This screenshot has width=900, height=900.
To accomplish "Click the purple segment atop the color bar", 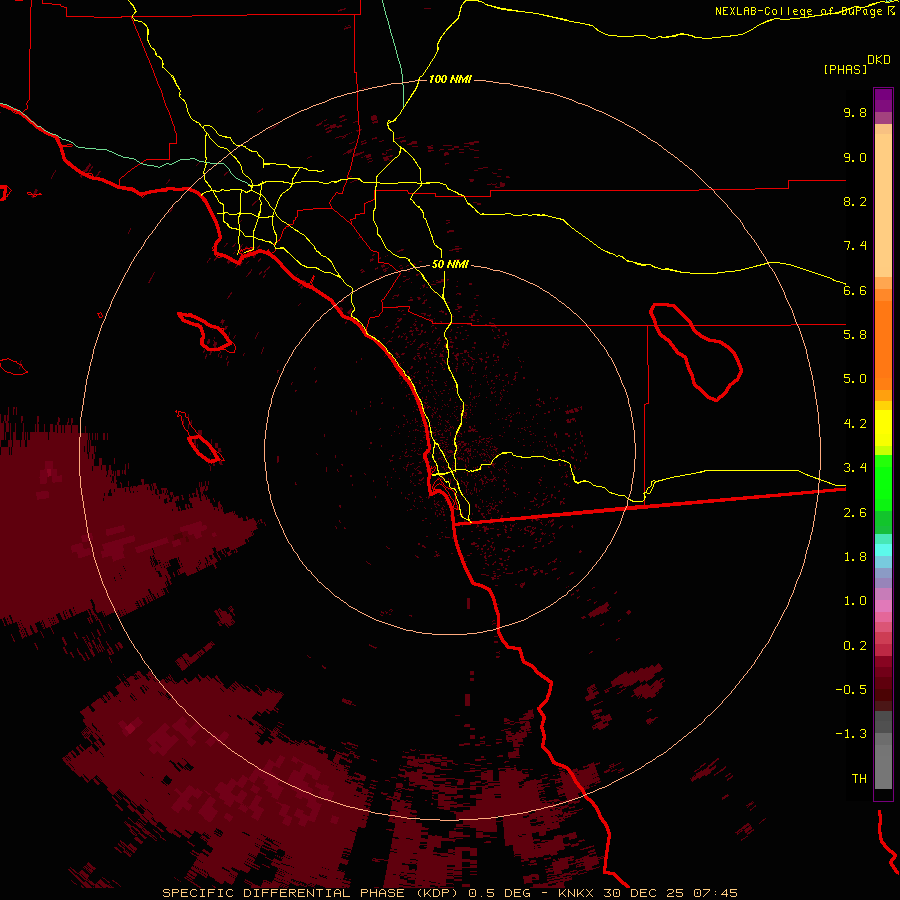I will [x=883, y=100].
